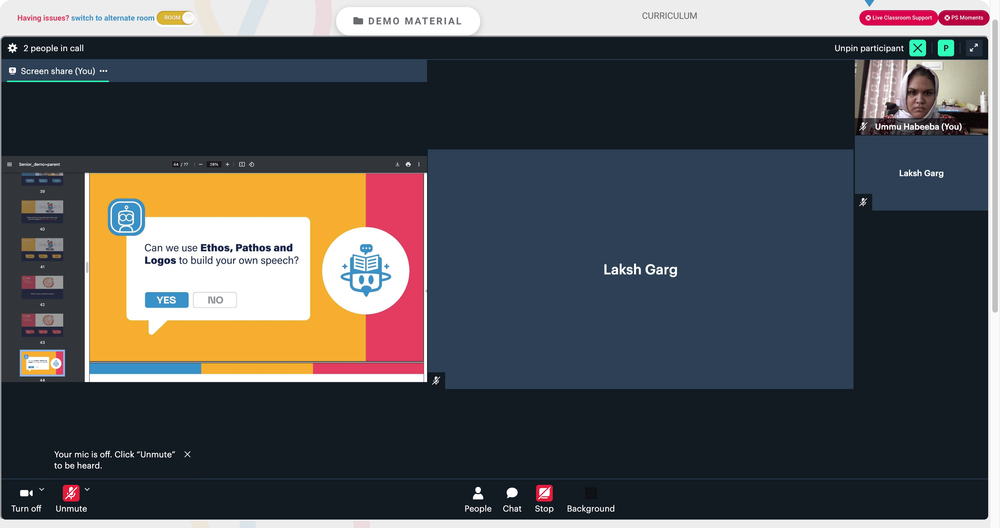Viewport: 1000px width, 528px height.
Task: Enter fullscreen with the expand arrows icon
Action: pos(974,48)
